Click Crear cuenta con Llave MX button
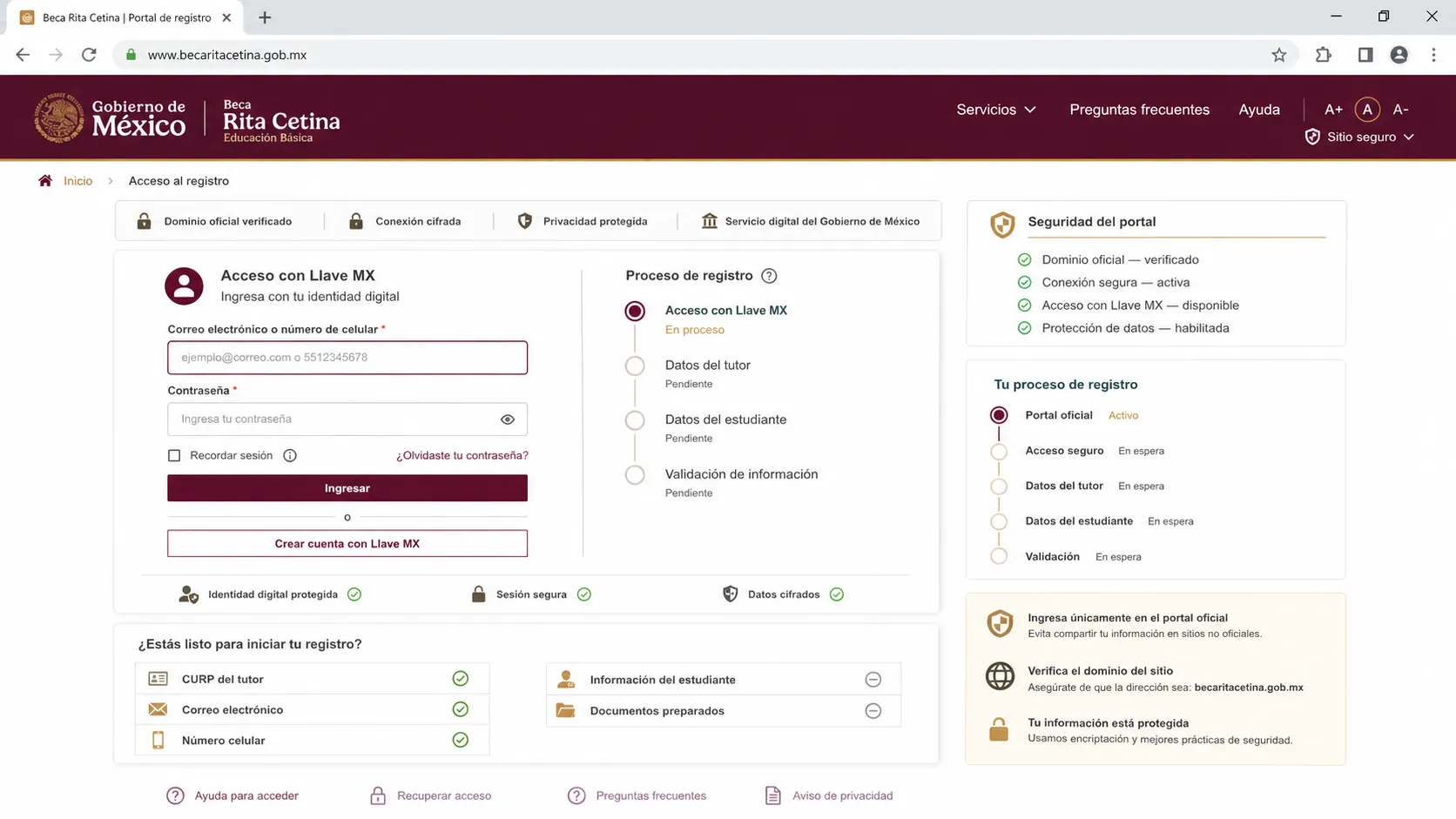The image size is (1456, 819). click(347, 544)
